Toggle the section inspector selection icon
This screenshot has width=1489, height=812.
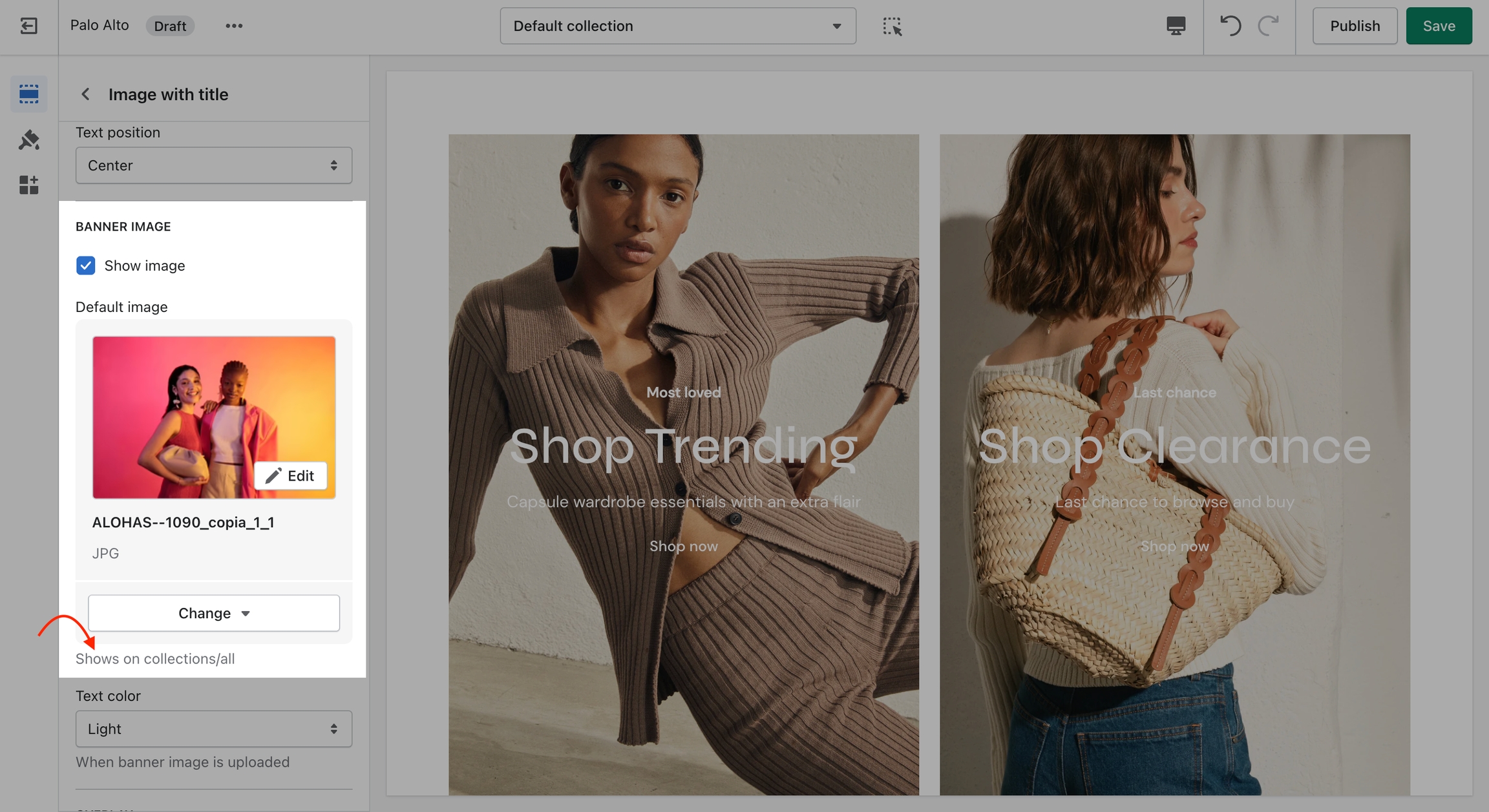click(892, 26)
